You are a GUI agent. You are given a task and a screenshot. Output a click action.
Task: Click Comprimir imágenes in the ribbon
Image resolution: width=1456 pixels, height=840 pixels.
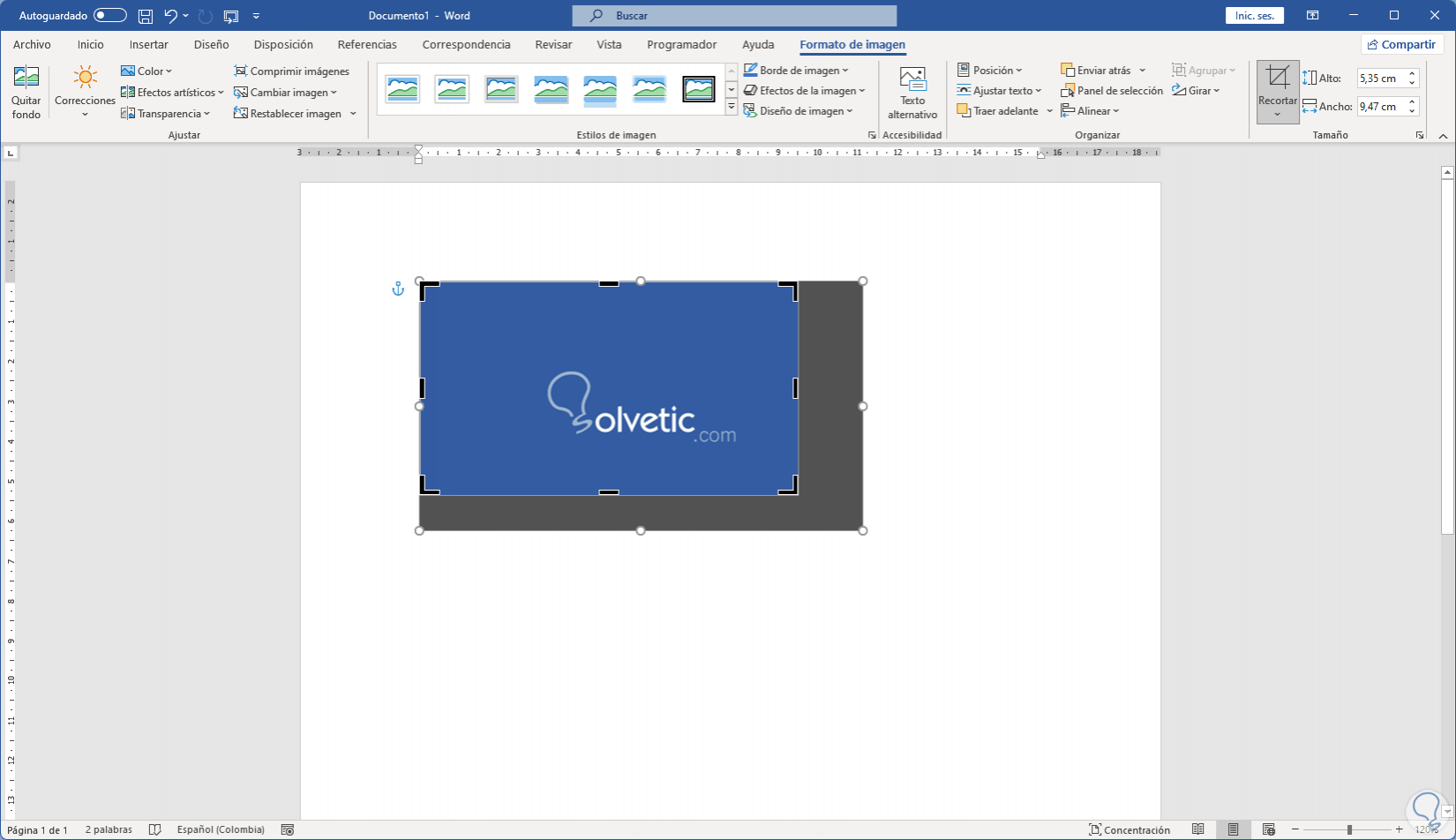click(x=291, y=71)
